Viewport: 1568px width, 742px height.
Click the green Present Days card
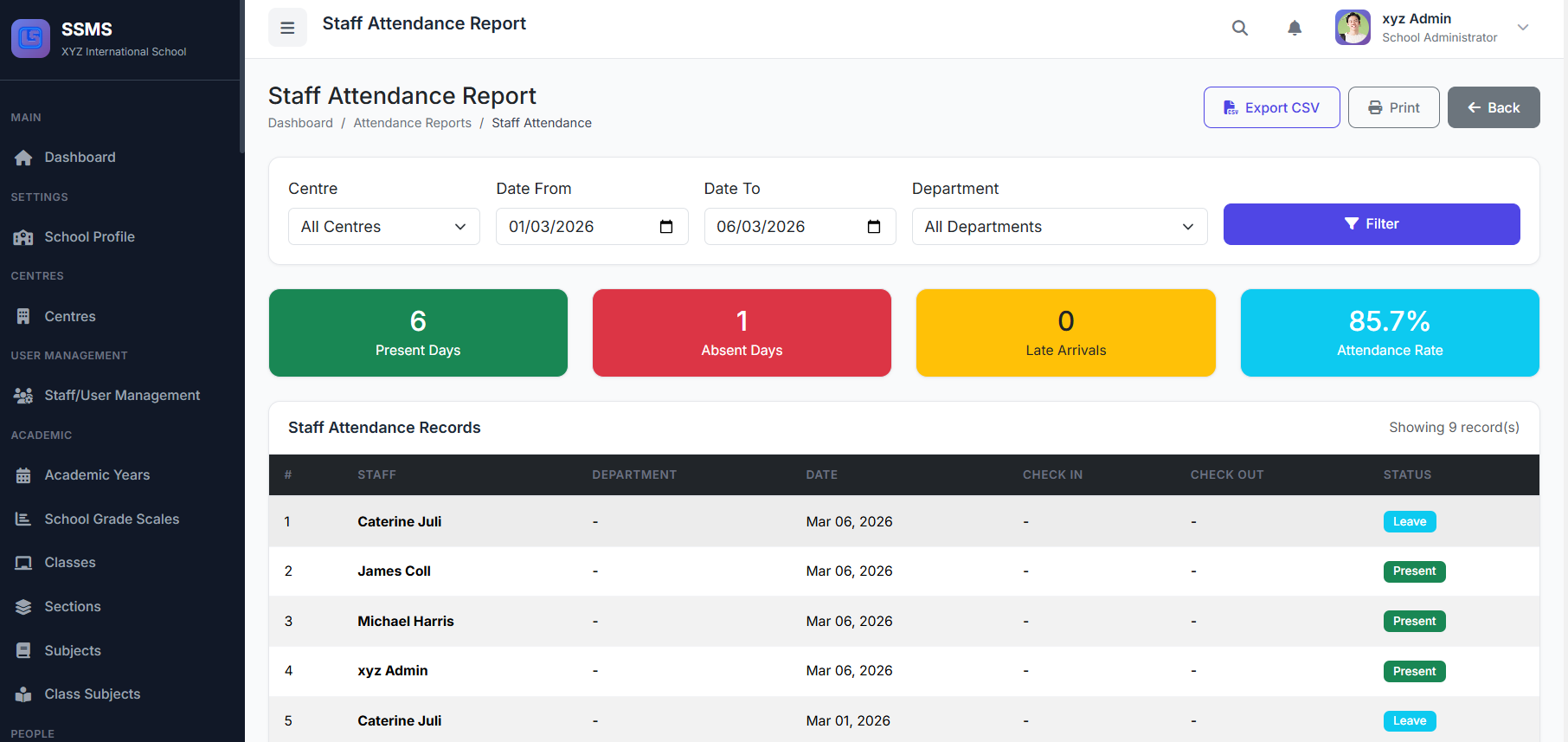(418, 332)
